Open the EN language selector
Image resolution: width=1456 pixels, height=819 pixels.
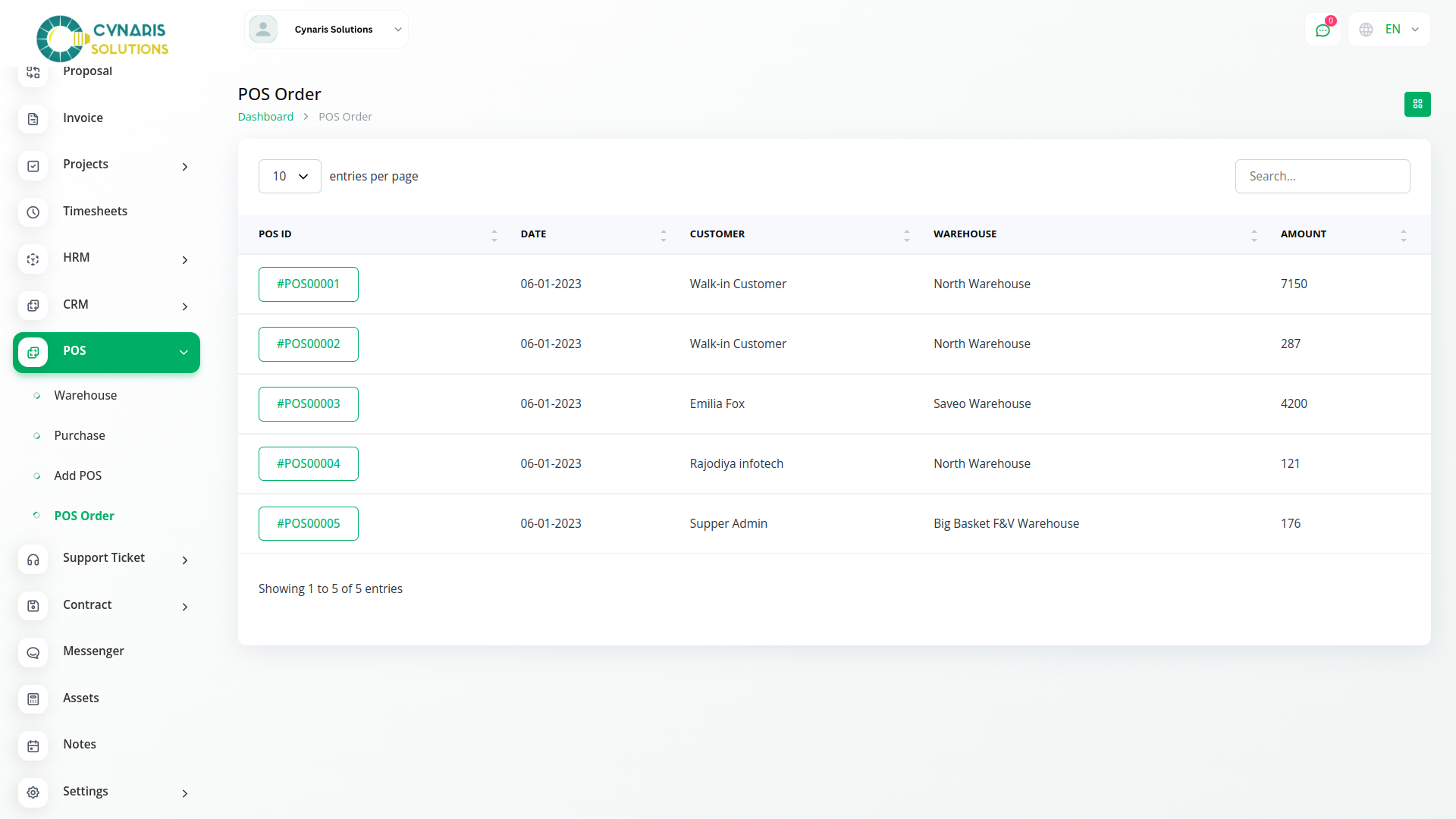(1389, 30)
